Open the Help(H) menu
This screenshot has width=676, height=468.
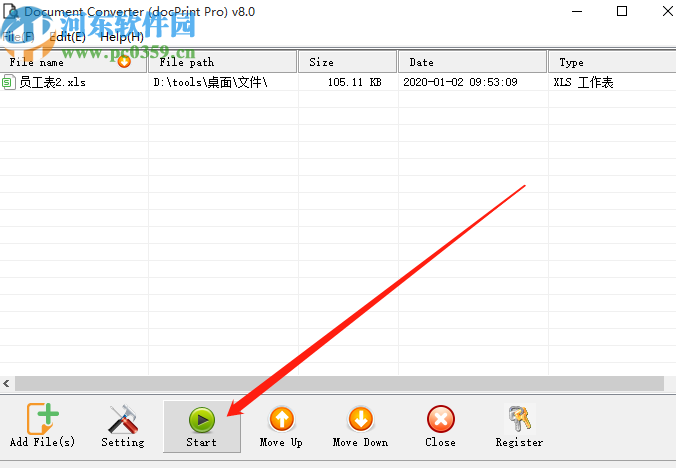click(121, 37)
